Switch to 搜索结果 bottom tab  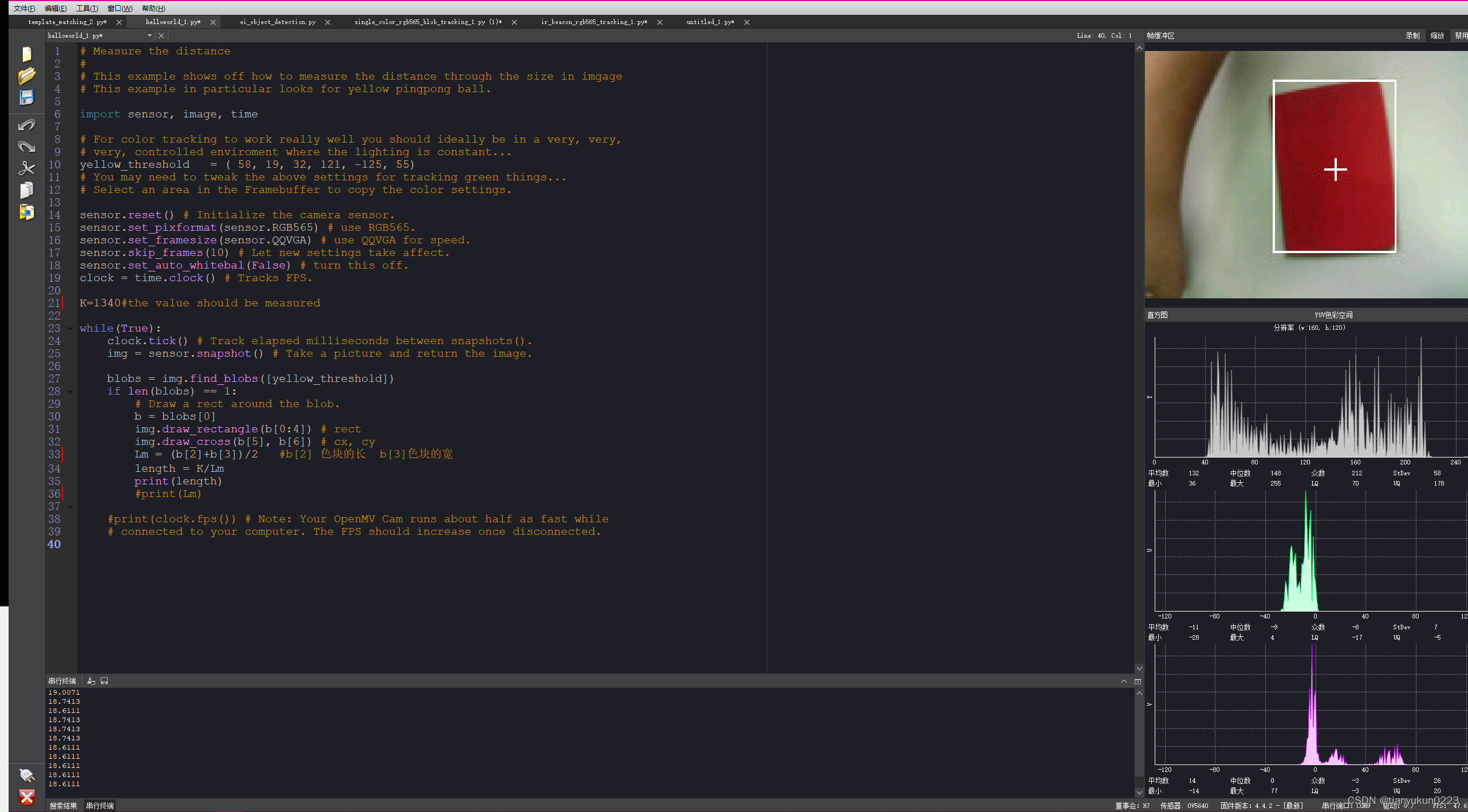63,806
